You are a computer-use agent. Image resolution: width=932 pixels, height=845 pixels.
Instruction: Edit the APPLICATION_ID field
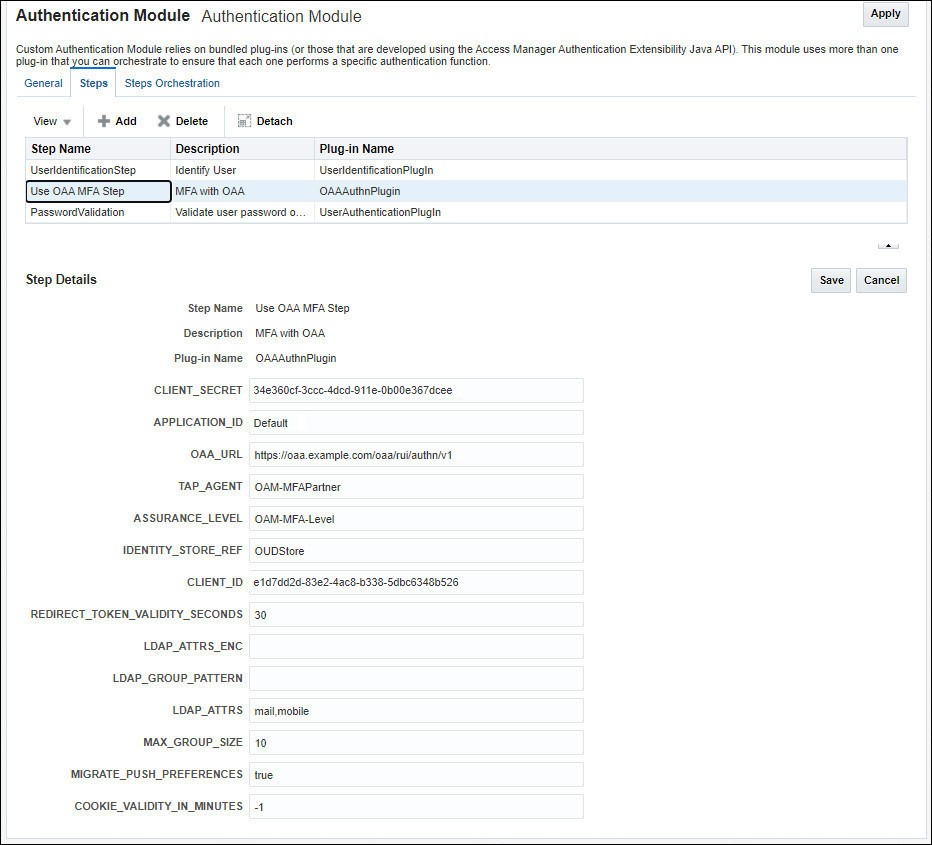pyautogui.click(x=416, y=422)
